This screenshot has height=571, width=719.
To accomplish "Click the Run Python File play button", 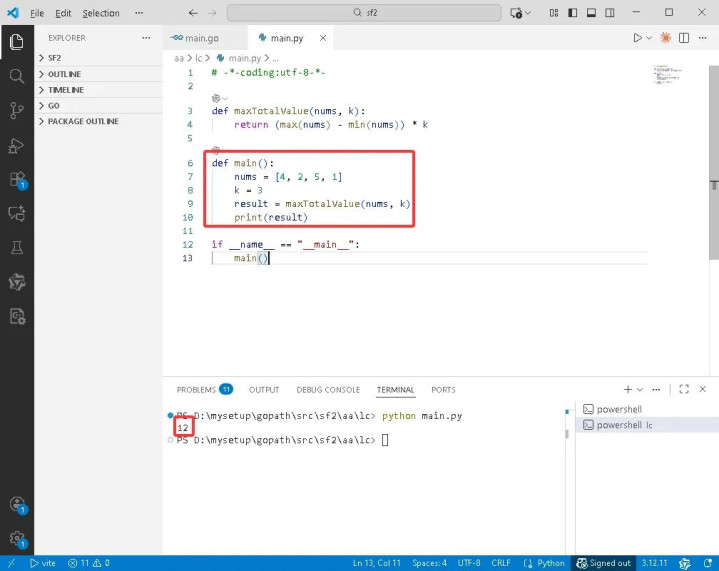I will pos(637,38).
